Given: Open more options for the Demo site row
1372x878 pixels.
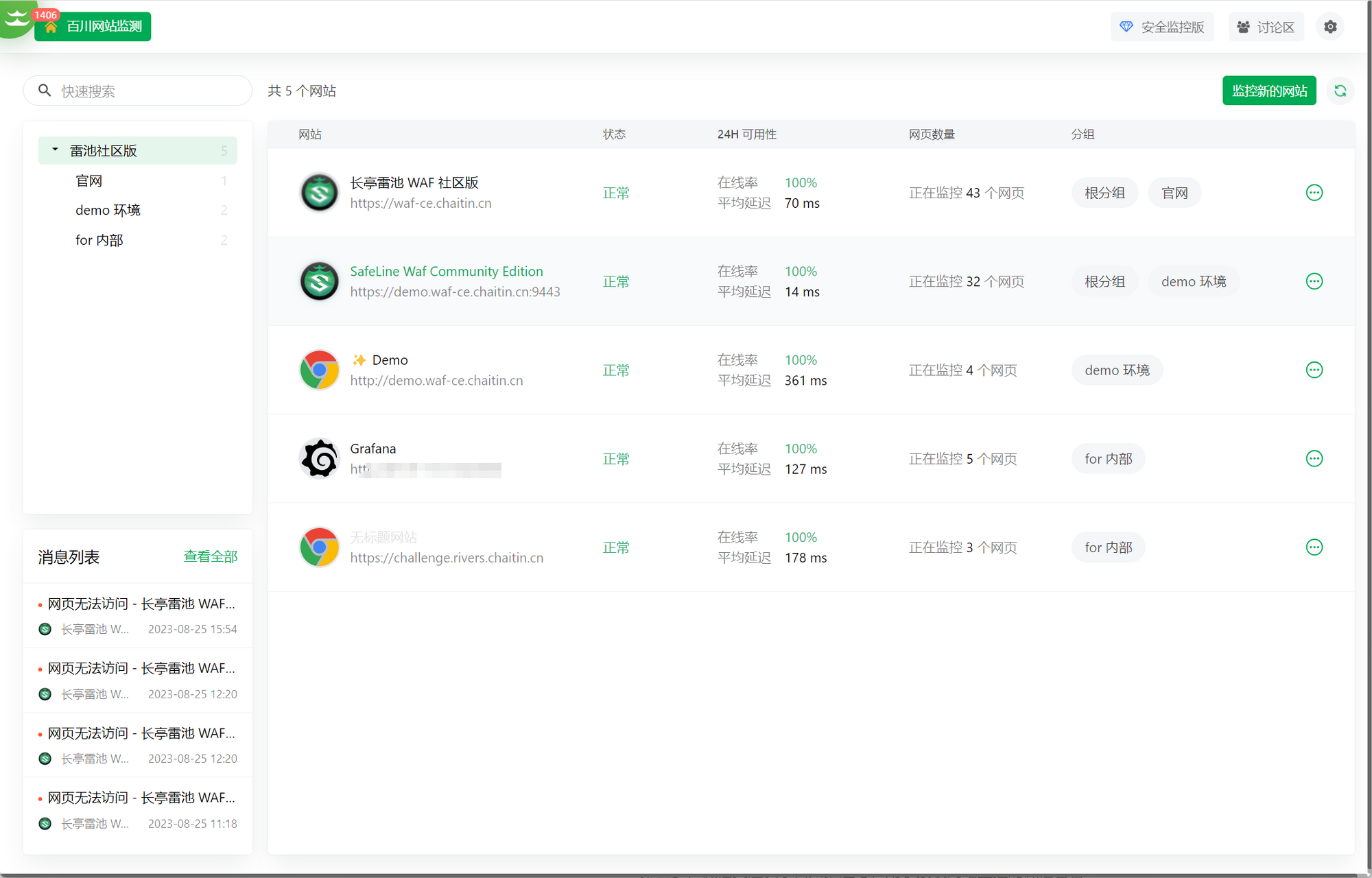Looking at the screenshot, I should point(1314,370).
